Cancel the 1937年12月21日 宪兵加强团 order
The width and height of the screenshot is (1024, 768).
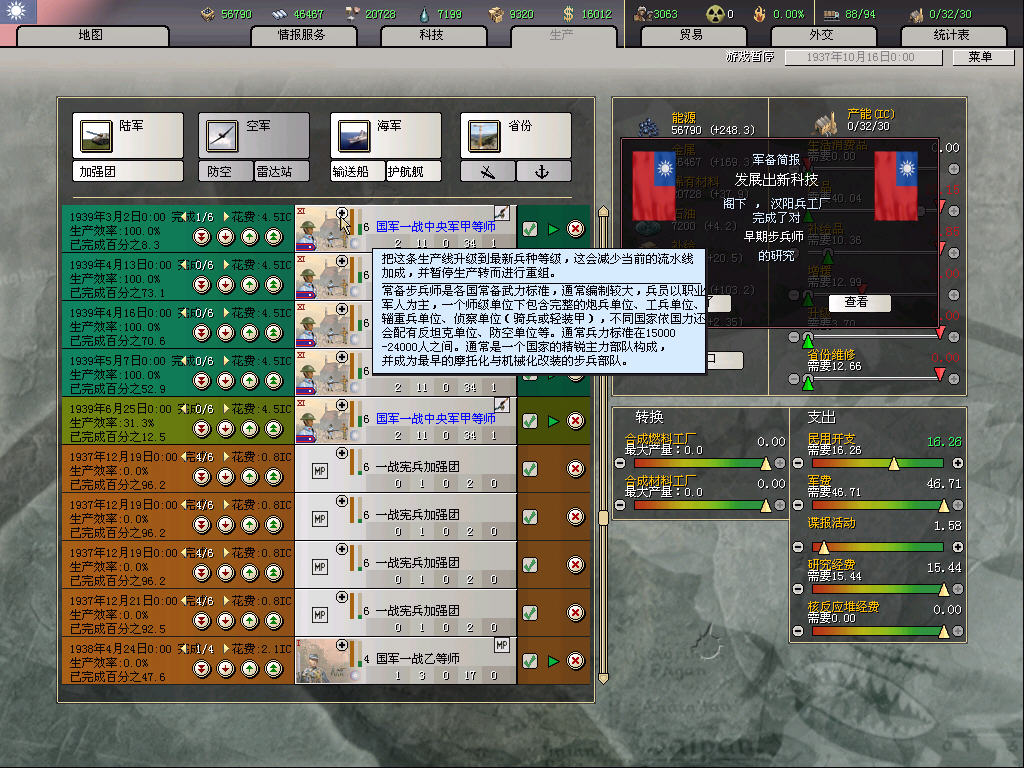tap(575, 613)
